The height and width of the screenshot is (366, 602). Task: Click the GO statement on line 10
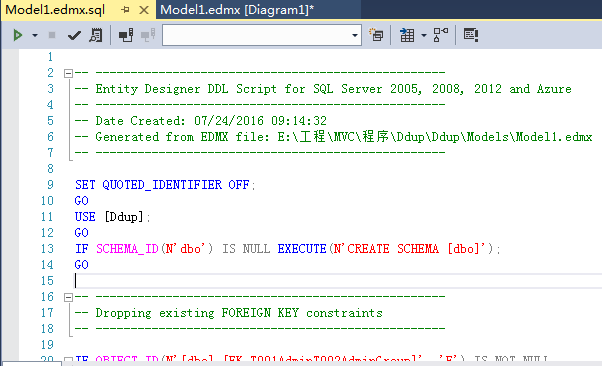click(x=82, y=201)
